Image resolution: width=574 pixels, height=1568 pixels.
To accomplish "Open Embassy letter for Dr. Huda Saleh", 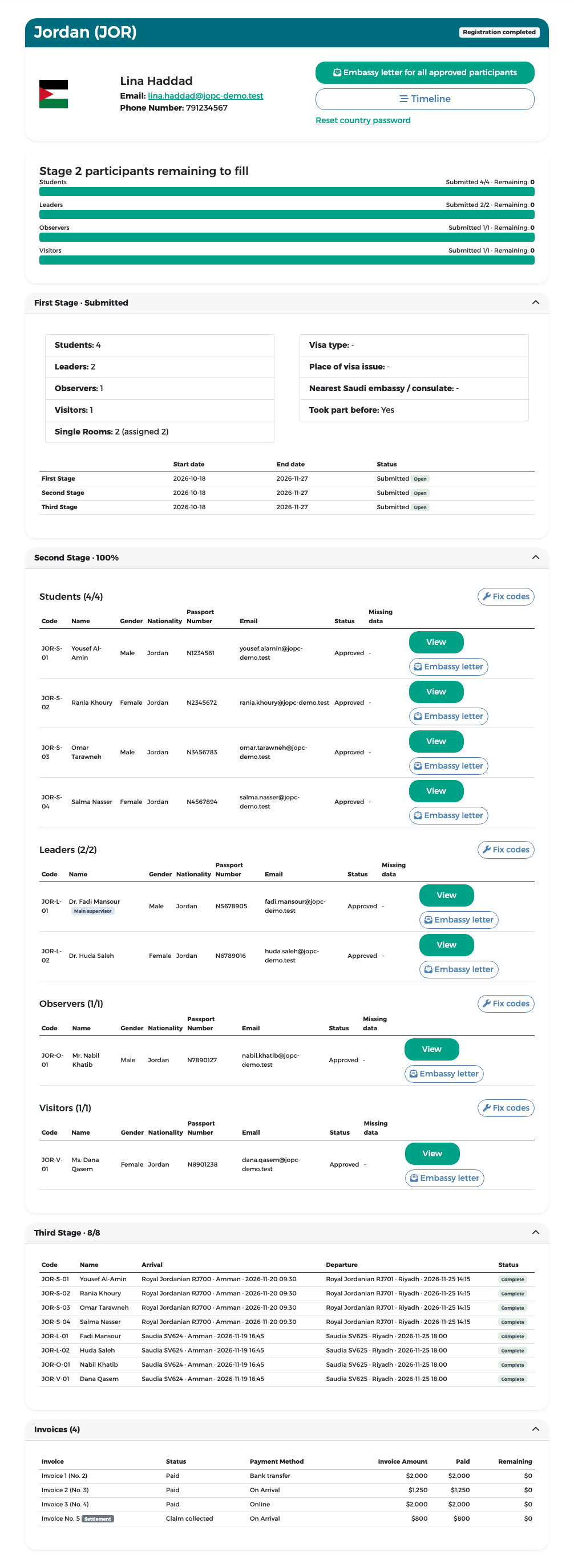I will [x=459, y=970].
